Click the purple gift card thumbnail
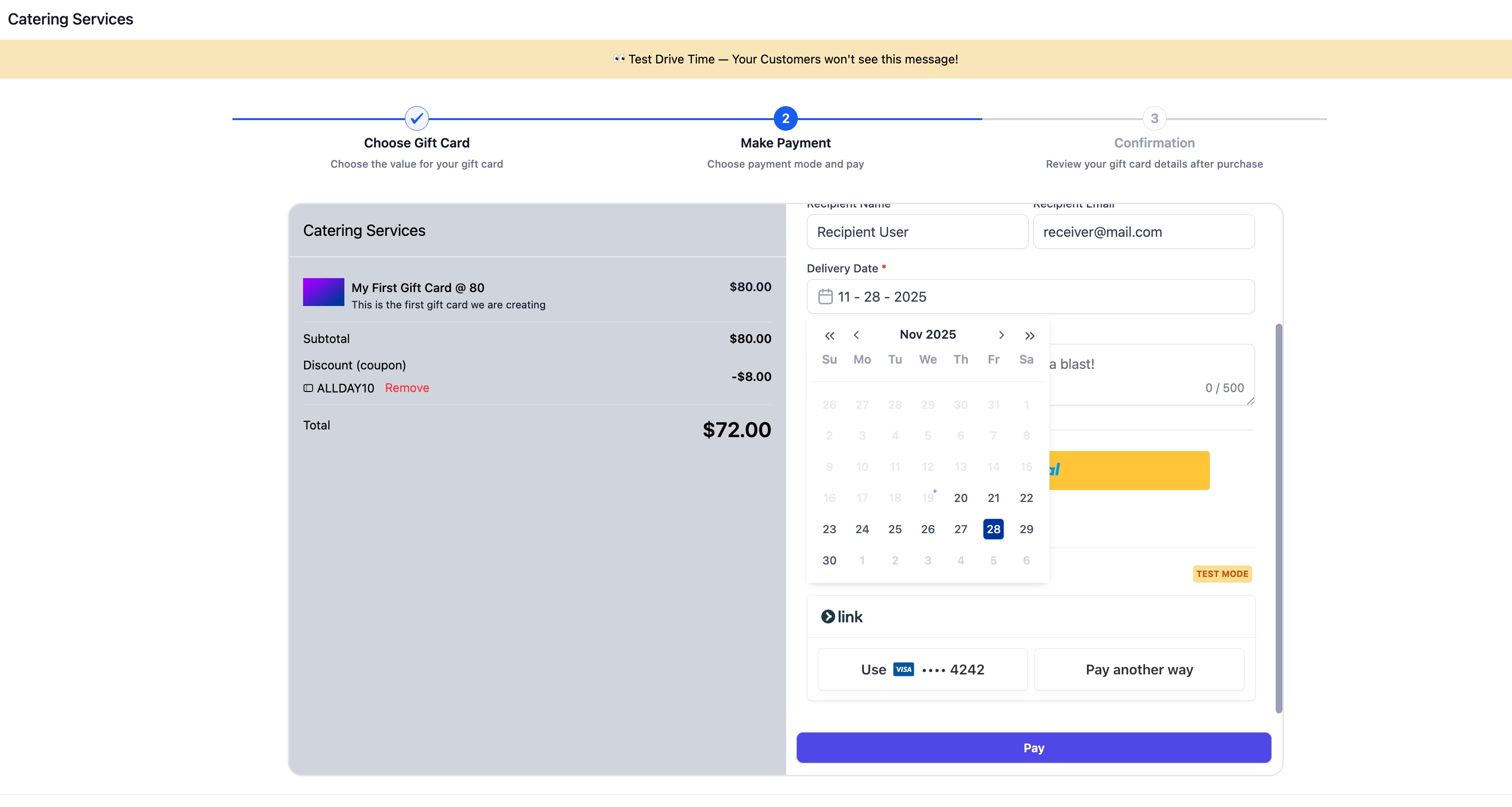The image size is (1512, 807). point(323,292)
